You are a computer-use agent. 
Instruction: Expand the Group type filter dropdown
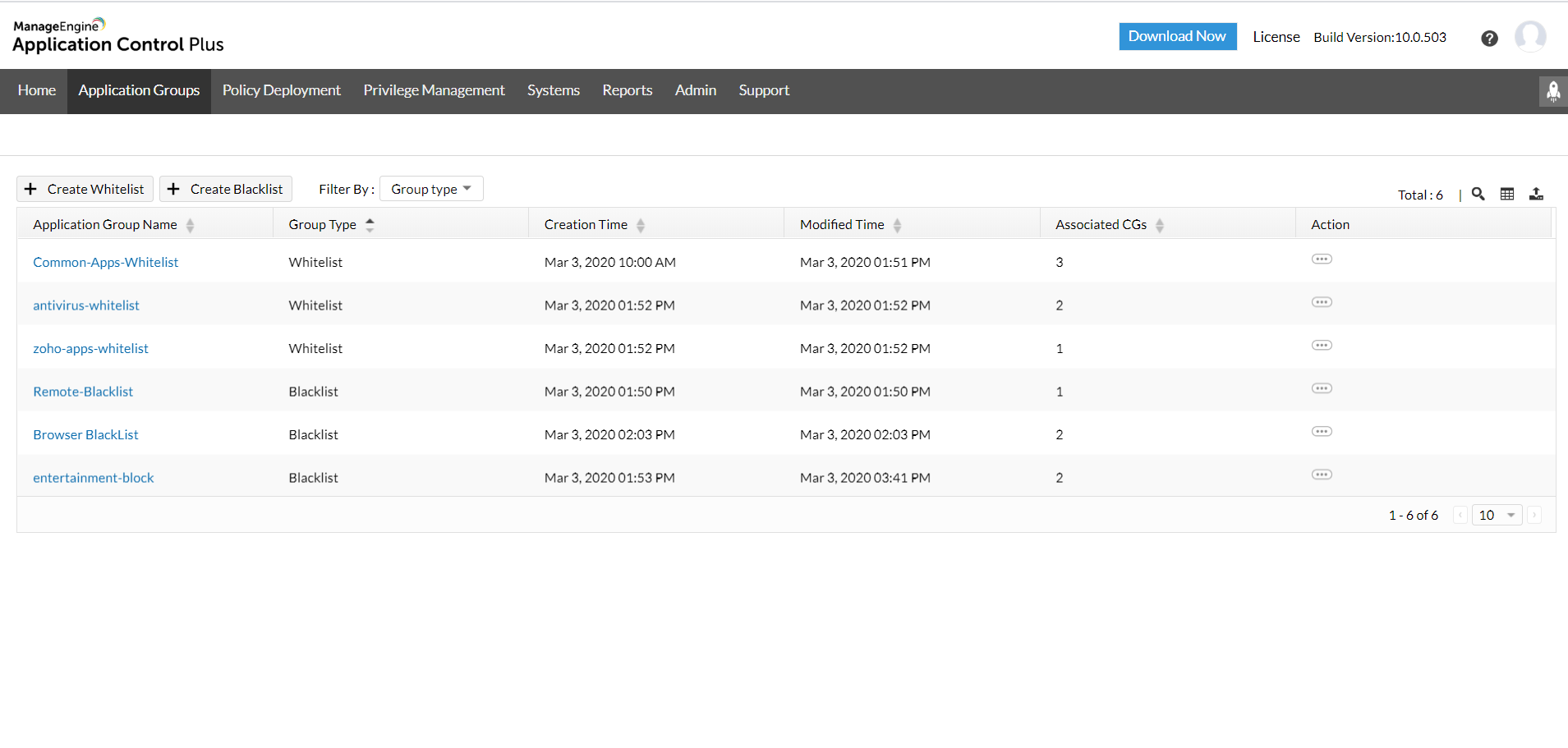(x=430, y=189)
